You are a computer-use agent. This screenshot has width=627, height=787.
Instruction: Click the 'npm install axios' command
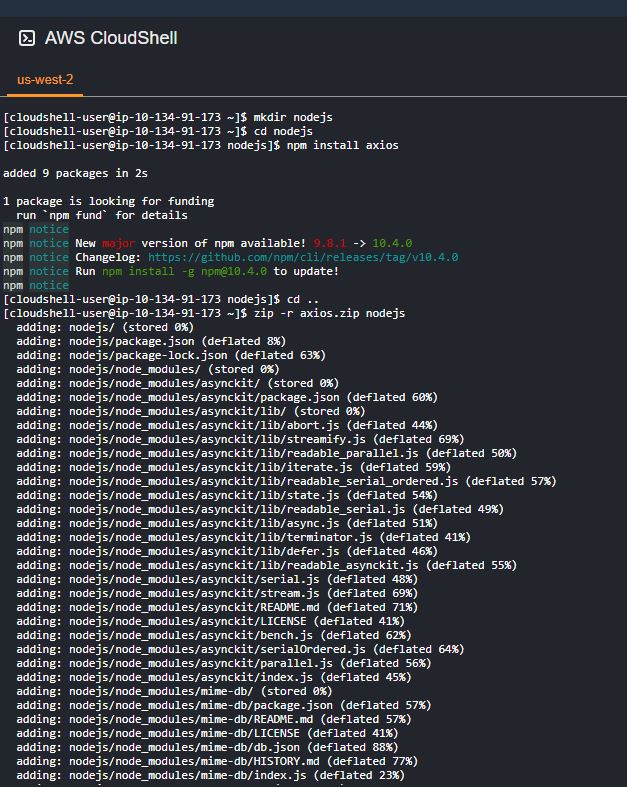click(342, 145)
